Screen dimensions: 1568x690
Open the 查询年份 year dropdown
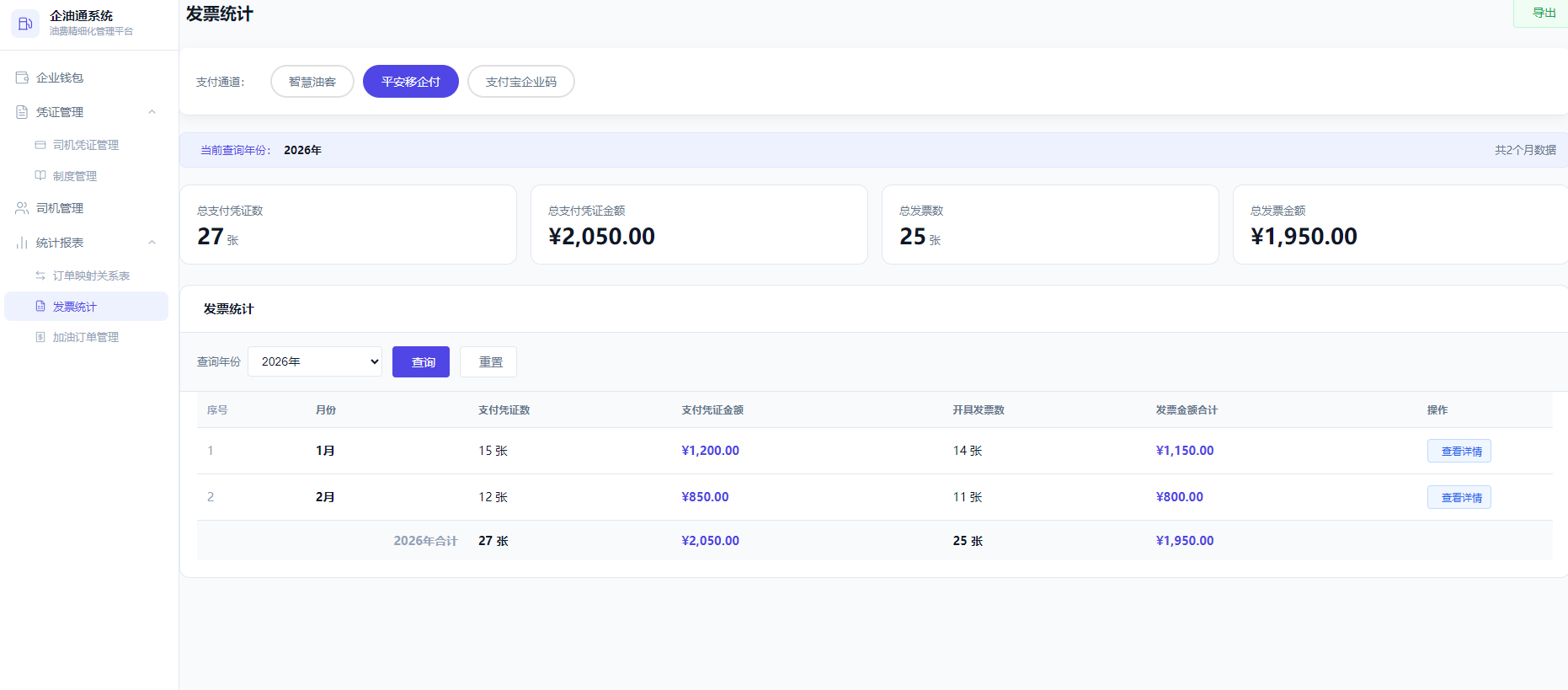[x=315, y=361]
